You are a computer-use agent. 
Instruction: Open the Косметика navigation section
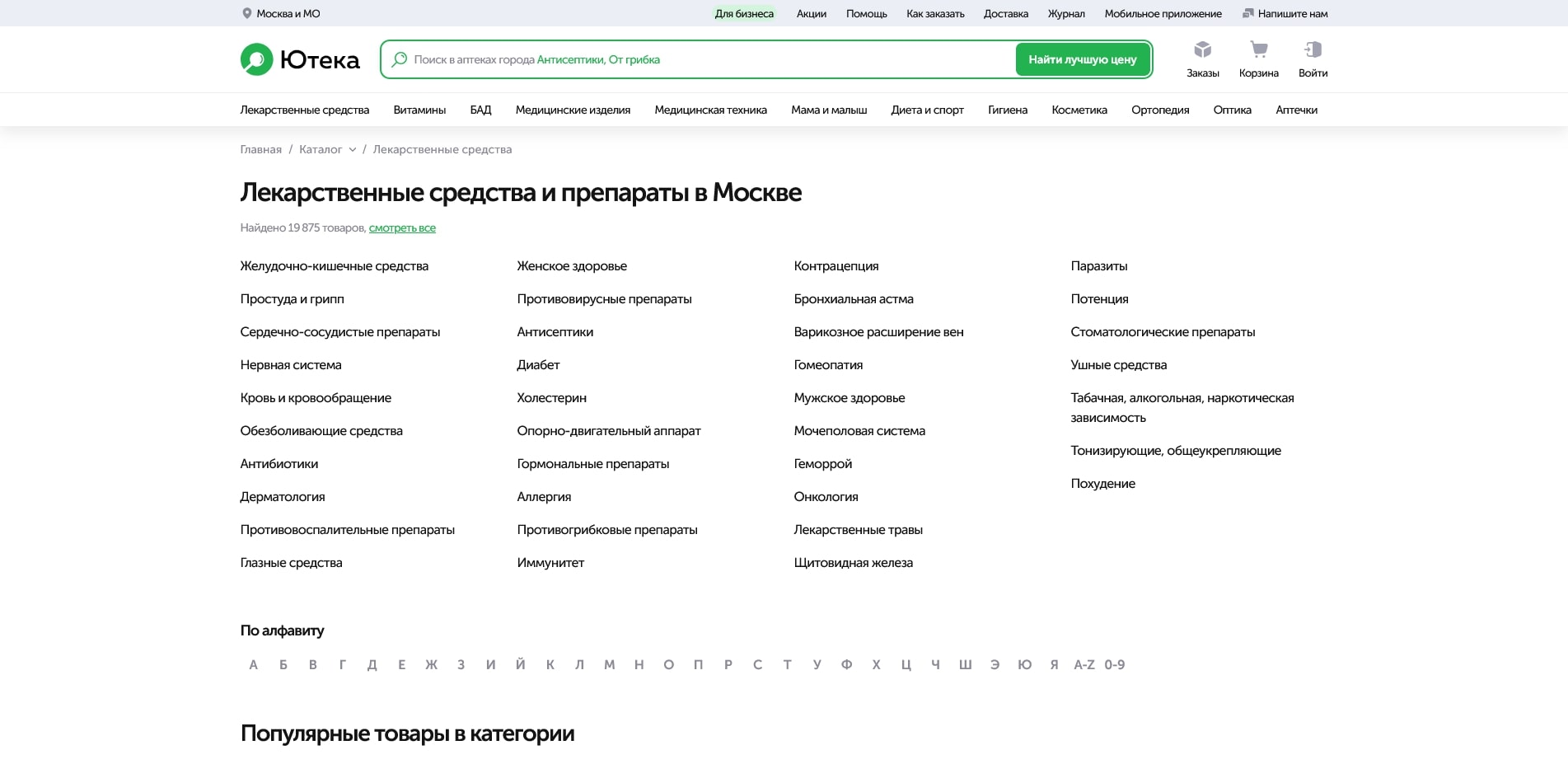[1079, 110]
